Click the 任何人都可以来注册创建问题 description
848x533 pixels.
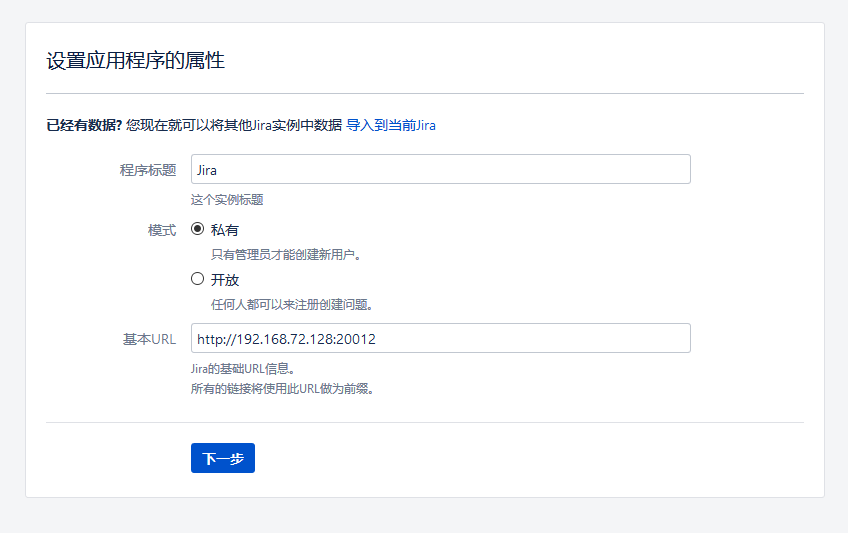[x=292, y=304]
